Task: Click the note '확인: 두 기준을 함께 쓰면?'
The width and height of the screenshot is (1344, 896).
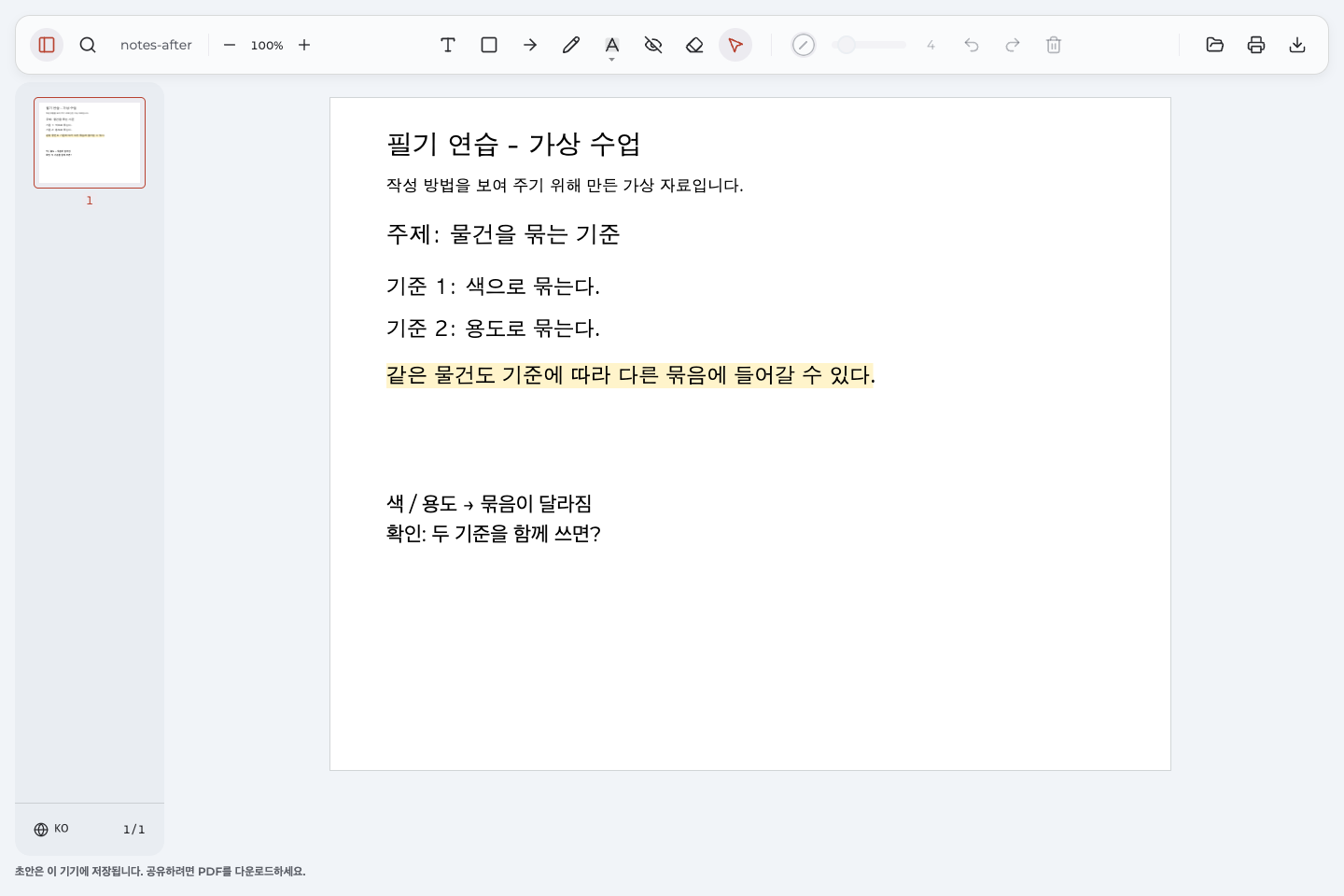Action: click(x=494, y=534)
